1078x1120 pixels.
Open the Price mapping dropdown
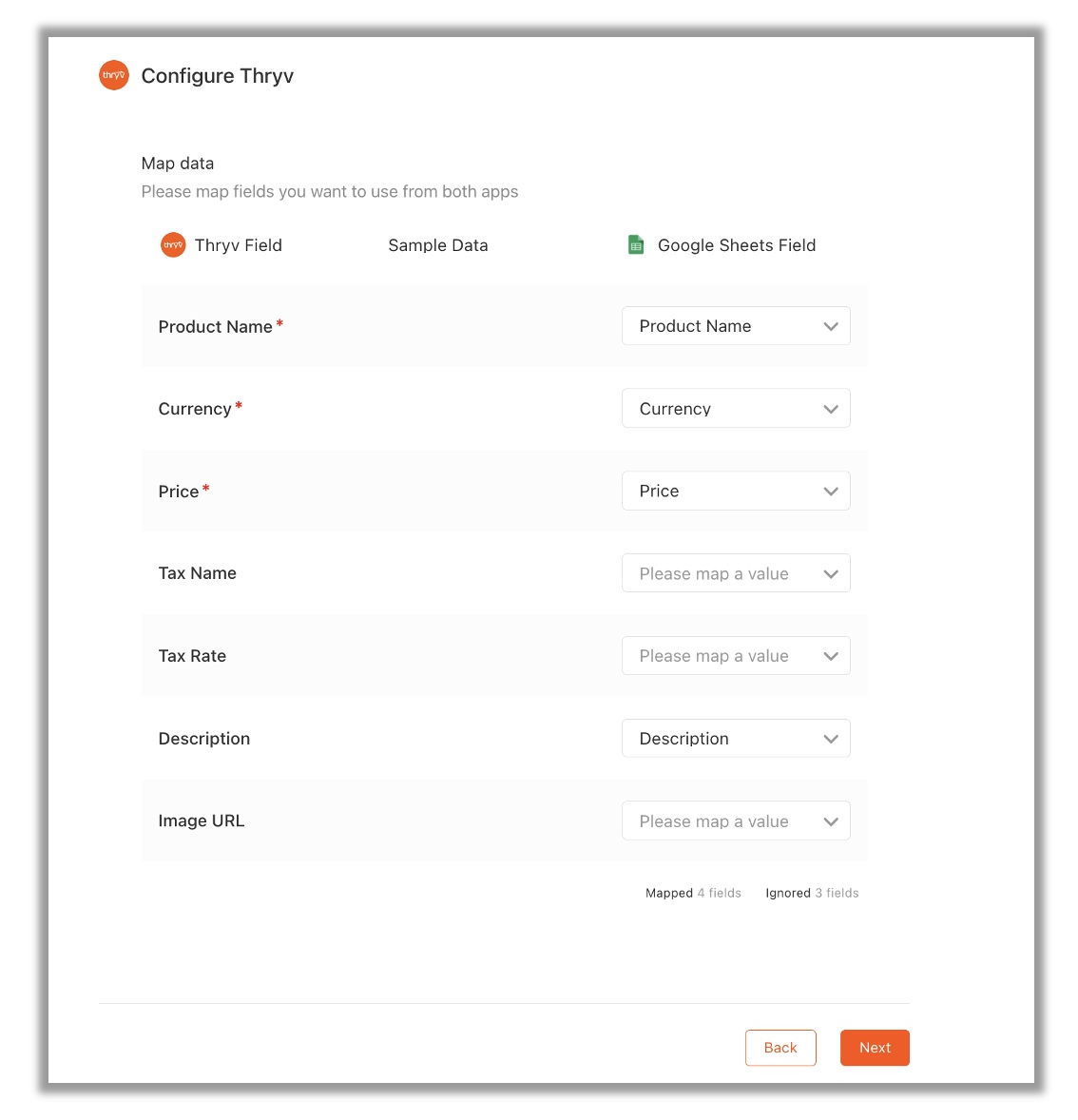point(736,492)
